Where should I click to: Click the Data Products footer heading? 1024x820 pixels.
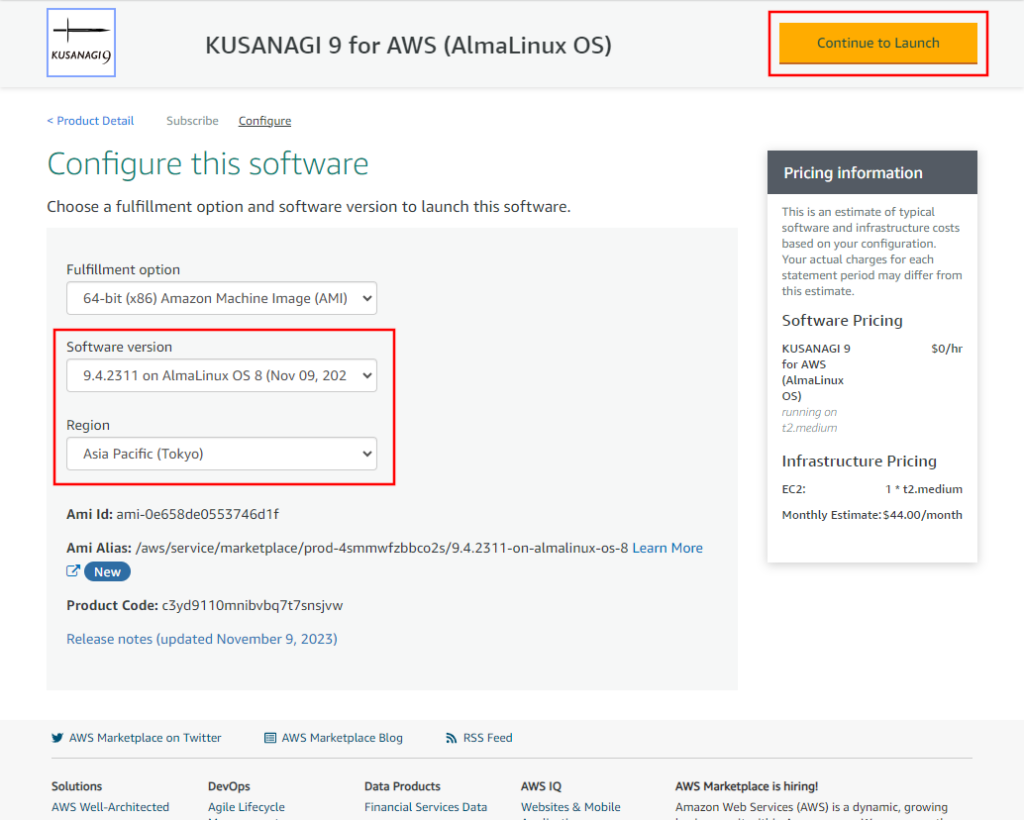click(x=402, y=786)
